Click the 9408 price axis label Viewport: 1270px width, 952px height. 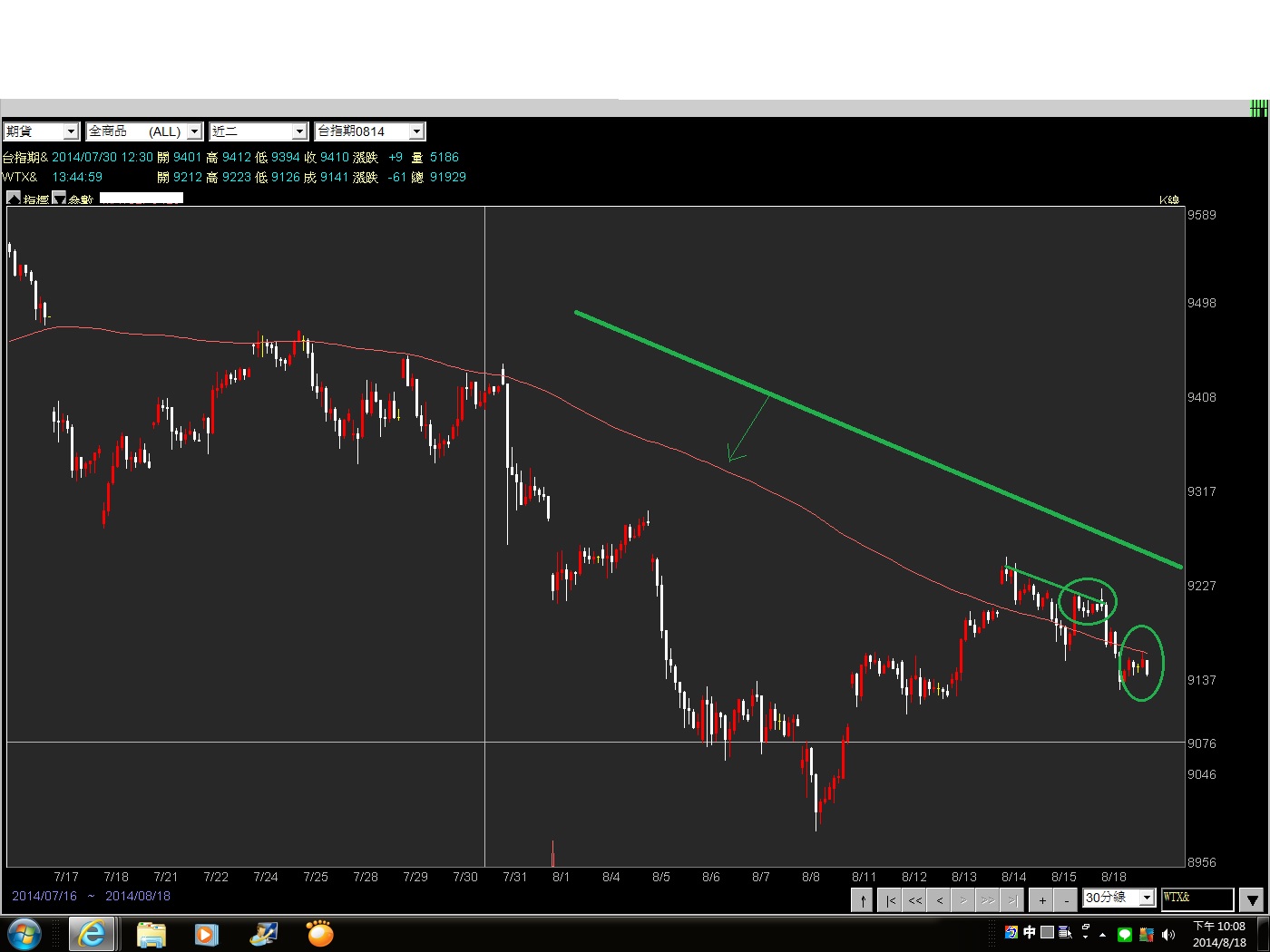pos(1202,397)
